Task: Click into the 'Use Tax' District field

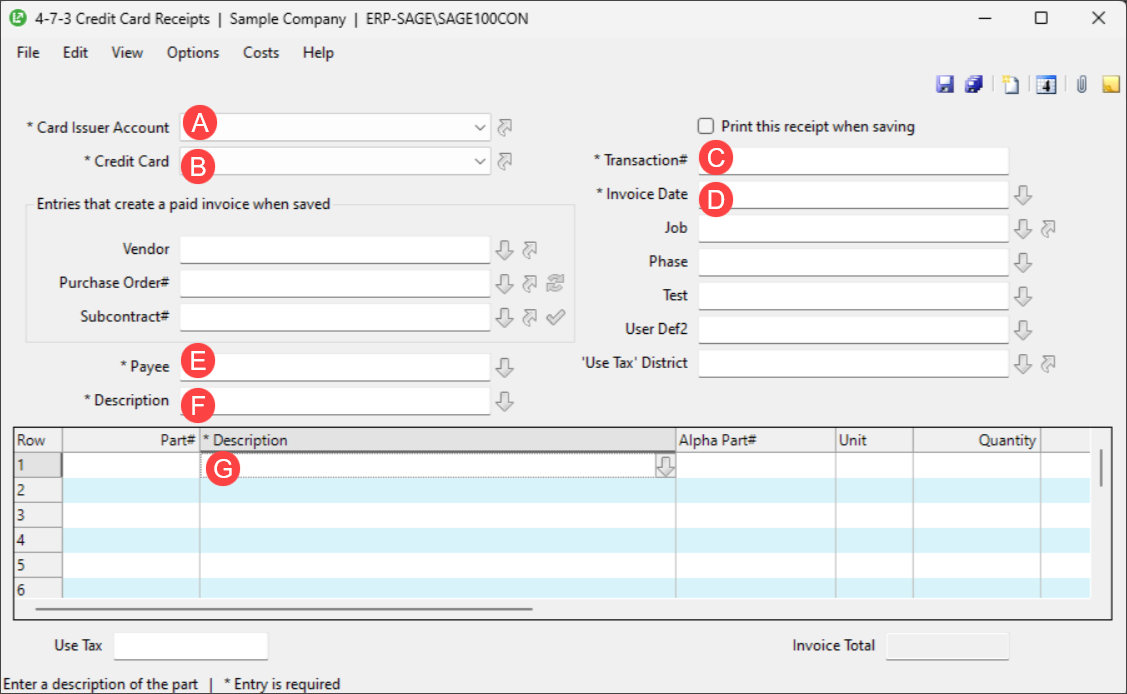Action: coord(853,363)
